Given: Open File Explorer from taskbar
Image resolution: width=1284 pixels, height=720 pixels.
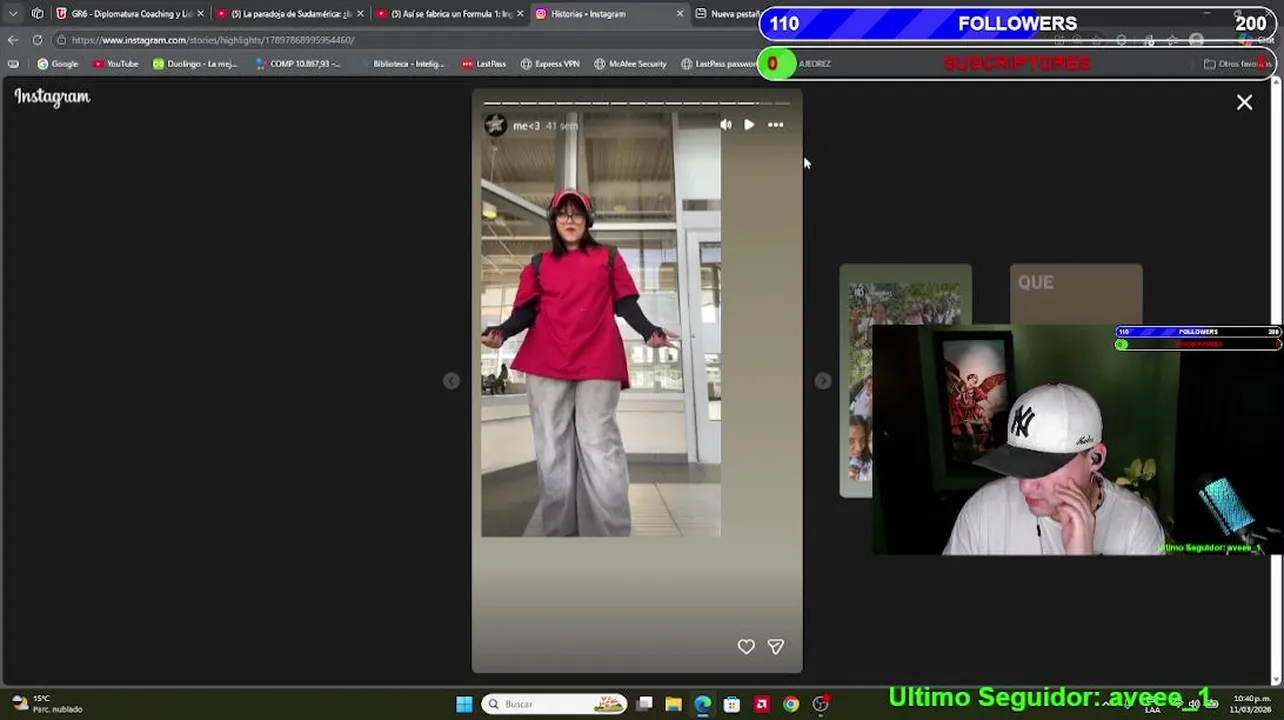Looking at the screenshot, I should (674, 704).
